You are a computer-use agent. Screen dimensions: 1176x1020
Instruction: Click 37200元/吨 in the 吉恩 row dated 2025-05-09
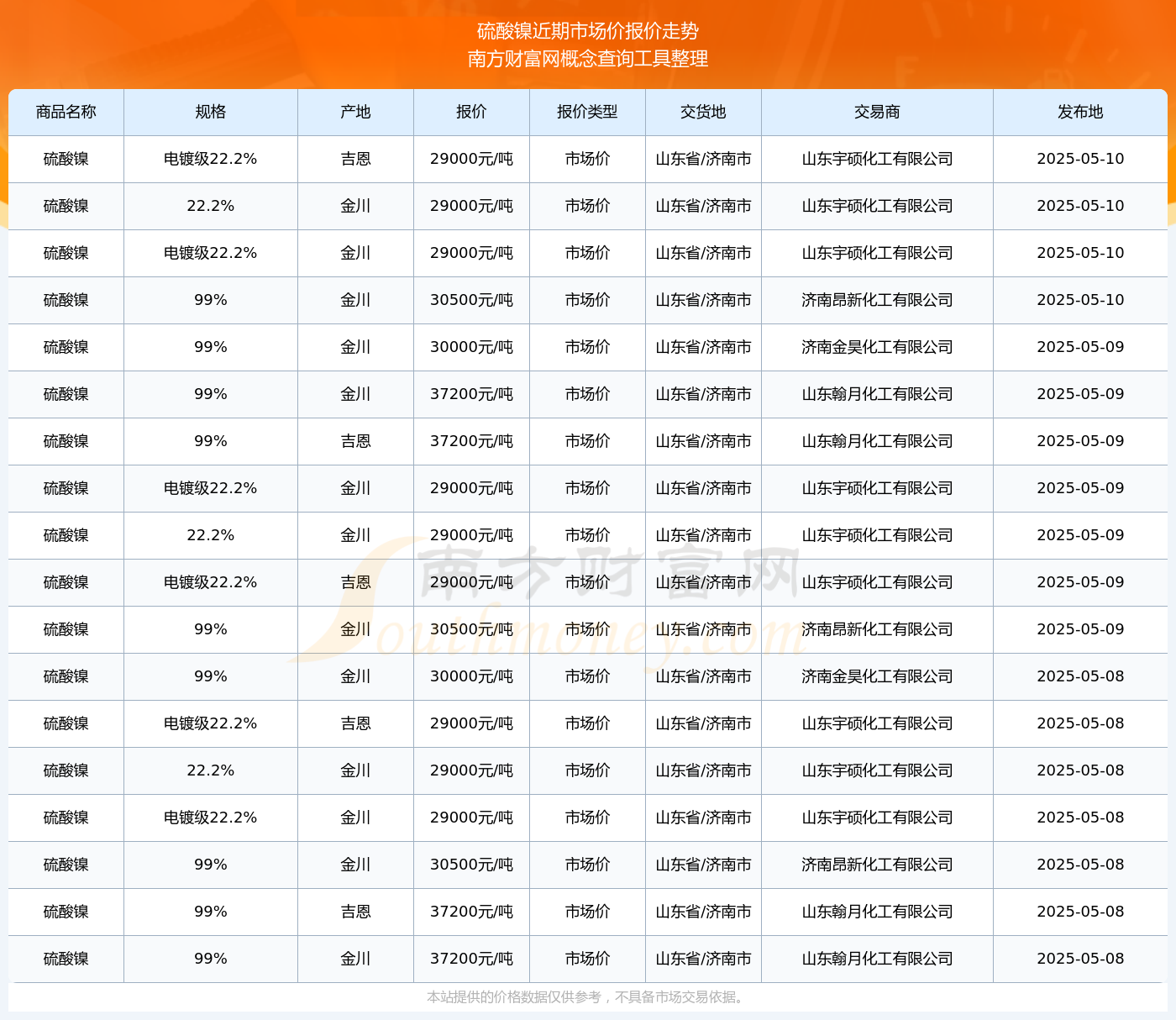(472, 441)
